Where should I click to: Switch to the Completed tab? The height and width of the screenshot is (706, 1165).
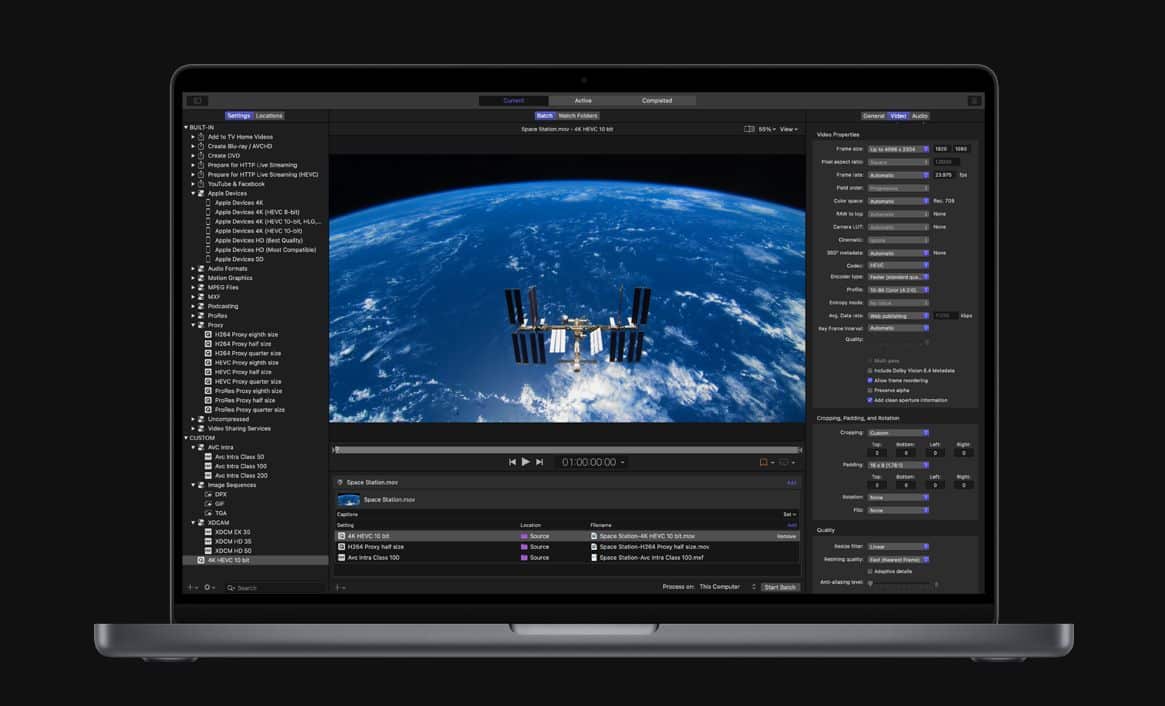click(656, 101)
